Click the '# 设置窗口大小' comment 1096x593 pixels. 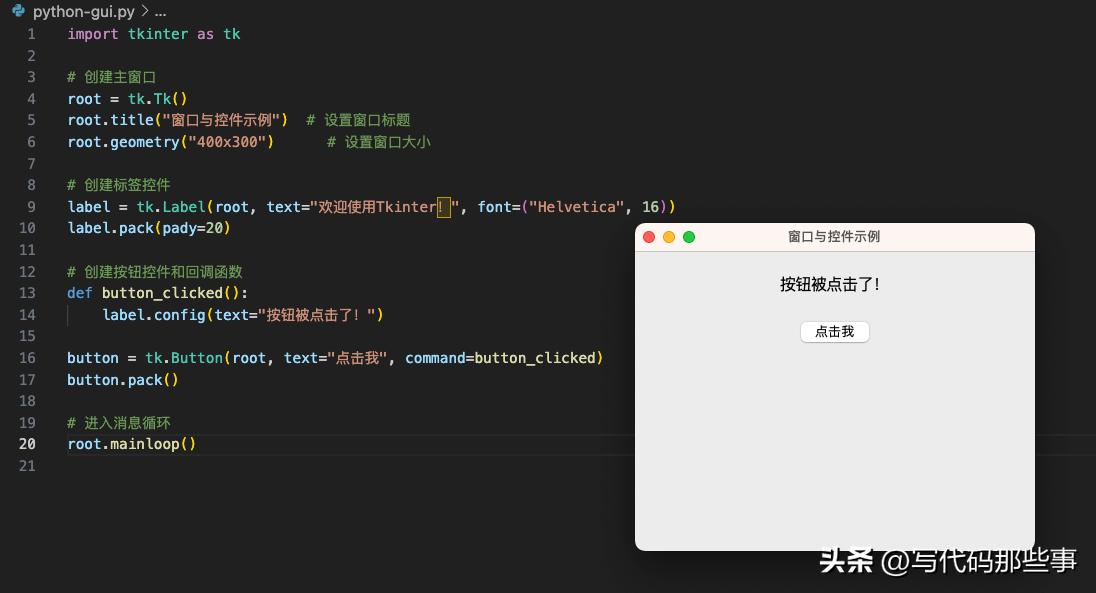(379, 142)
